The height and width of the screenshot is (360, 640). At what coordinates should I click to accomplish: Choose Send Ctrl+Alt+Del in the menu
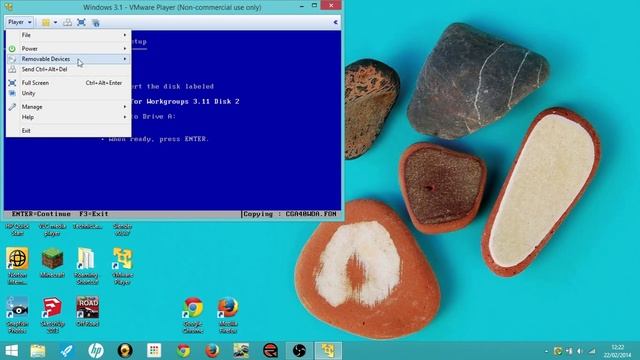(x=69, y=69)
